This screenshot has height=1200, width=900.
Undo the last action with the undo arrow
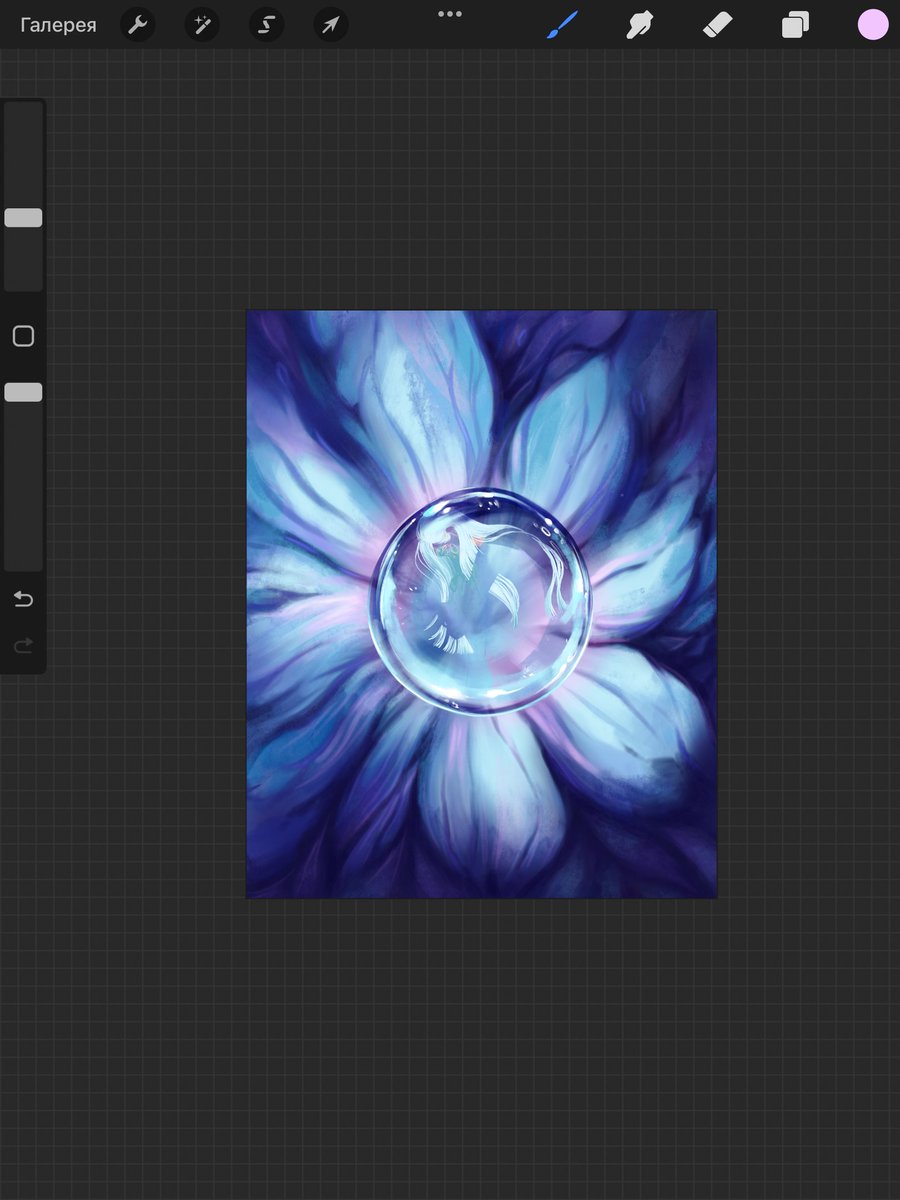pyautogui.click(x=23, y=599)
